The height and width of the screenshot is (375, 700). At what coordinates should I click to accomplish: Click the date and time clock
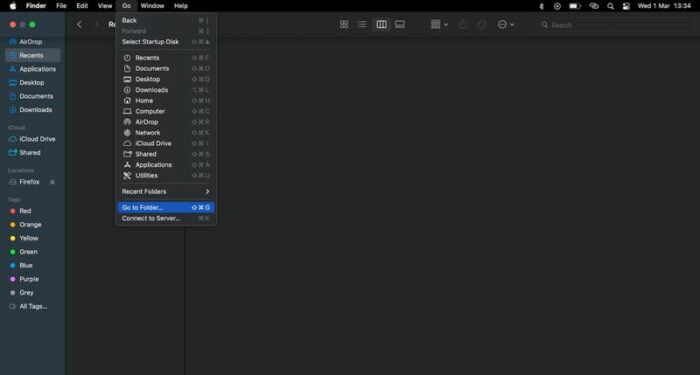point(664,6)
